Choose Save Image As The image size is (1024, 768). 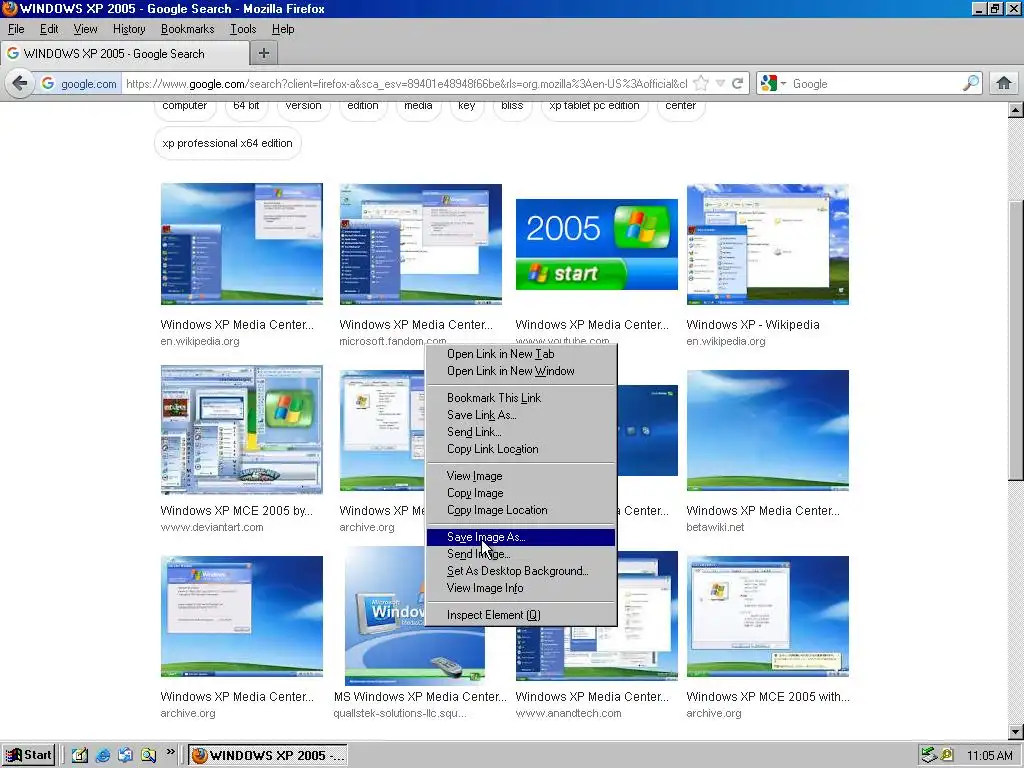tap(520, 537)
